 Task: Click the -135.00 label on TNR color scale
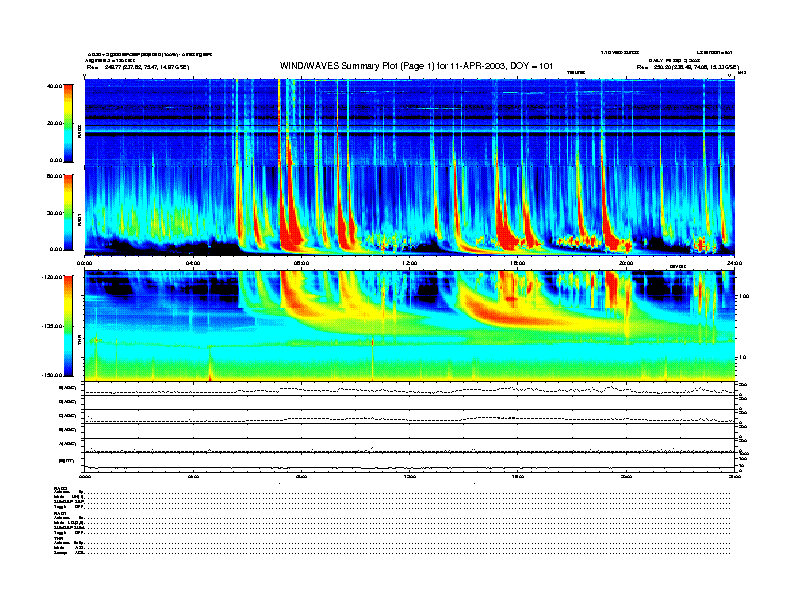point(53,326)
